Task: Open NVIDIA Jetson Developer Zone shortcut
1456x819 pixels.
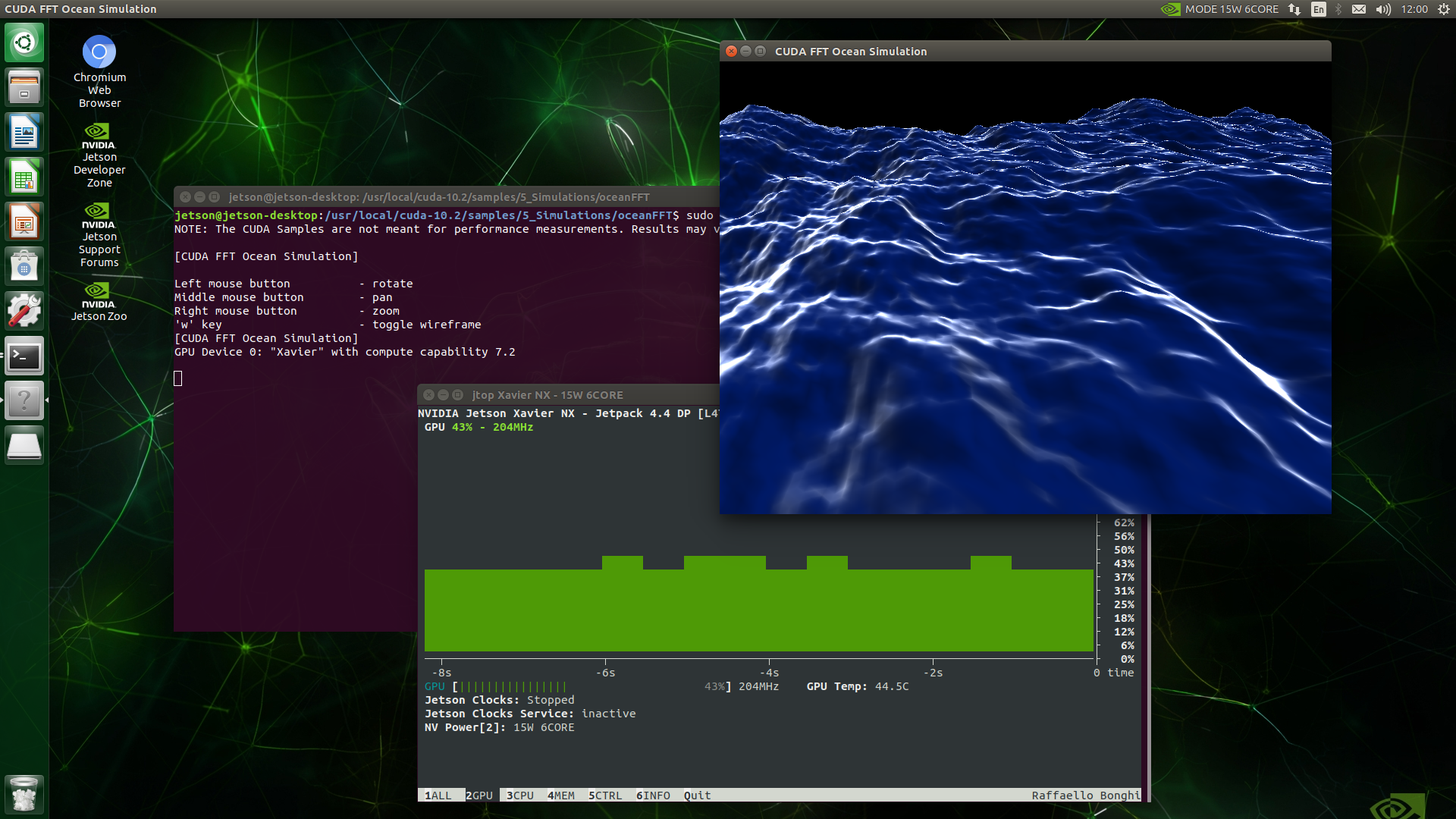Action: [99, 155]
